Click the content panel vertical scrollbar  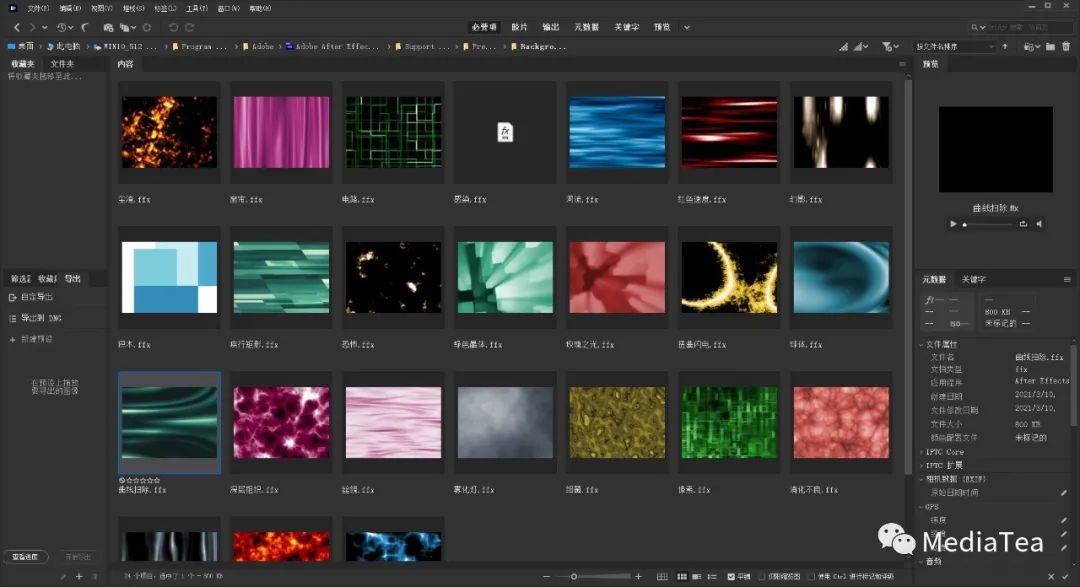coord(908,276)
